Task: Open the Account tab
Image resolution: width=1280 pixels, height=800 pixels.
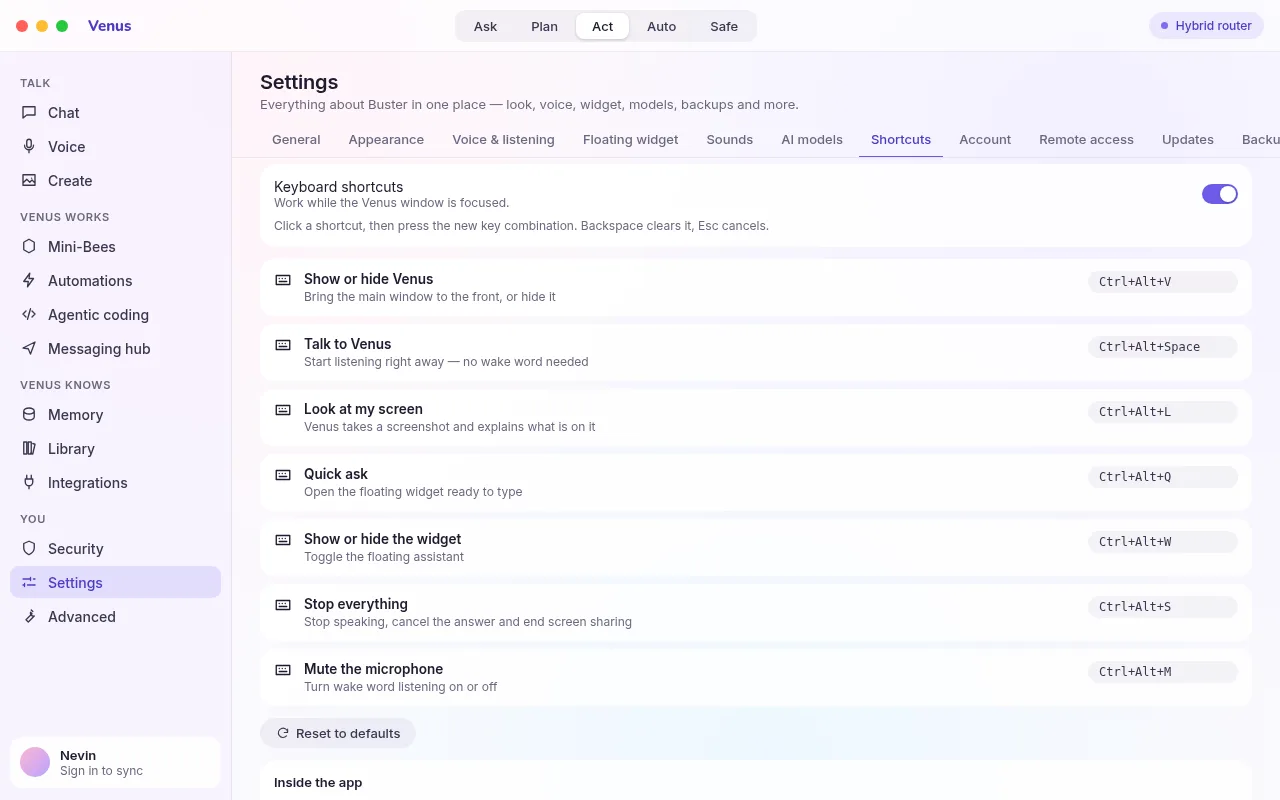Action: coord(985,140)
